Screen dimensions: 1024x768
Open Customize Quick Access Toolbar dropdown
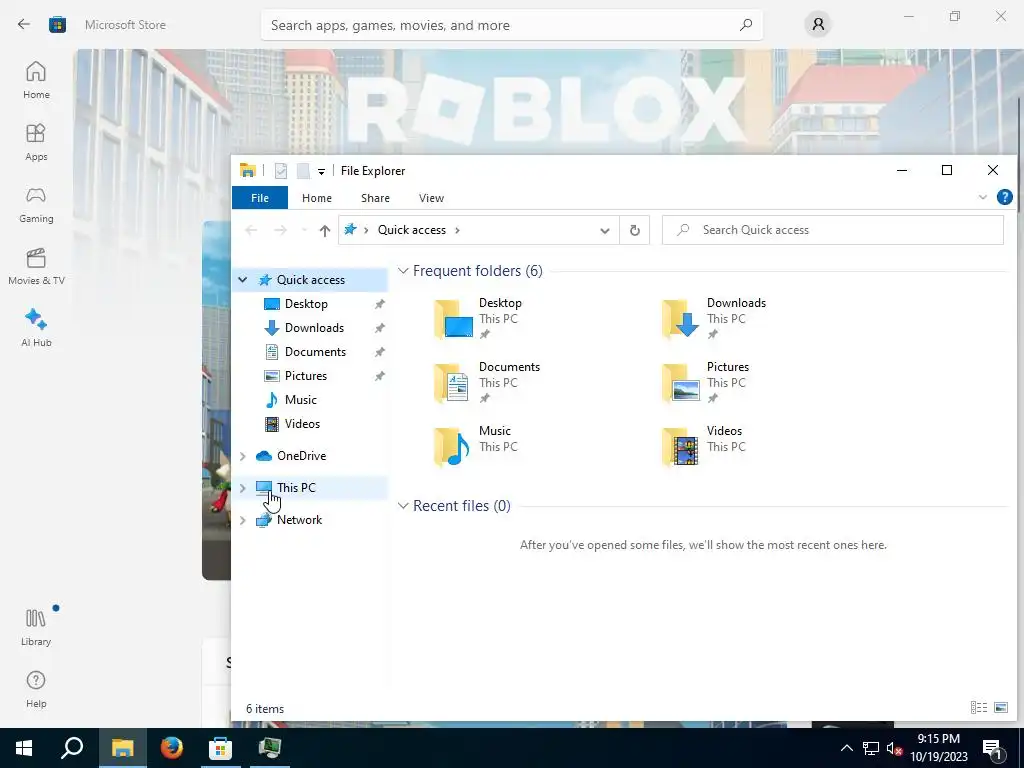pos(321,171)
